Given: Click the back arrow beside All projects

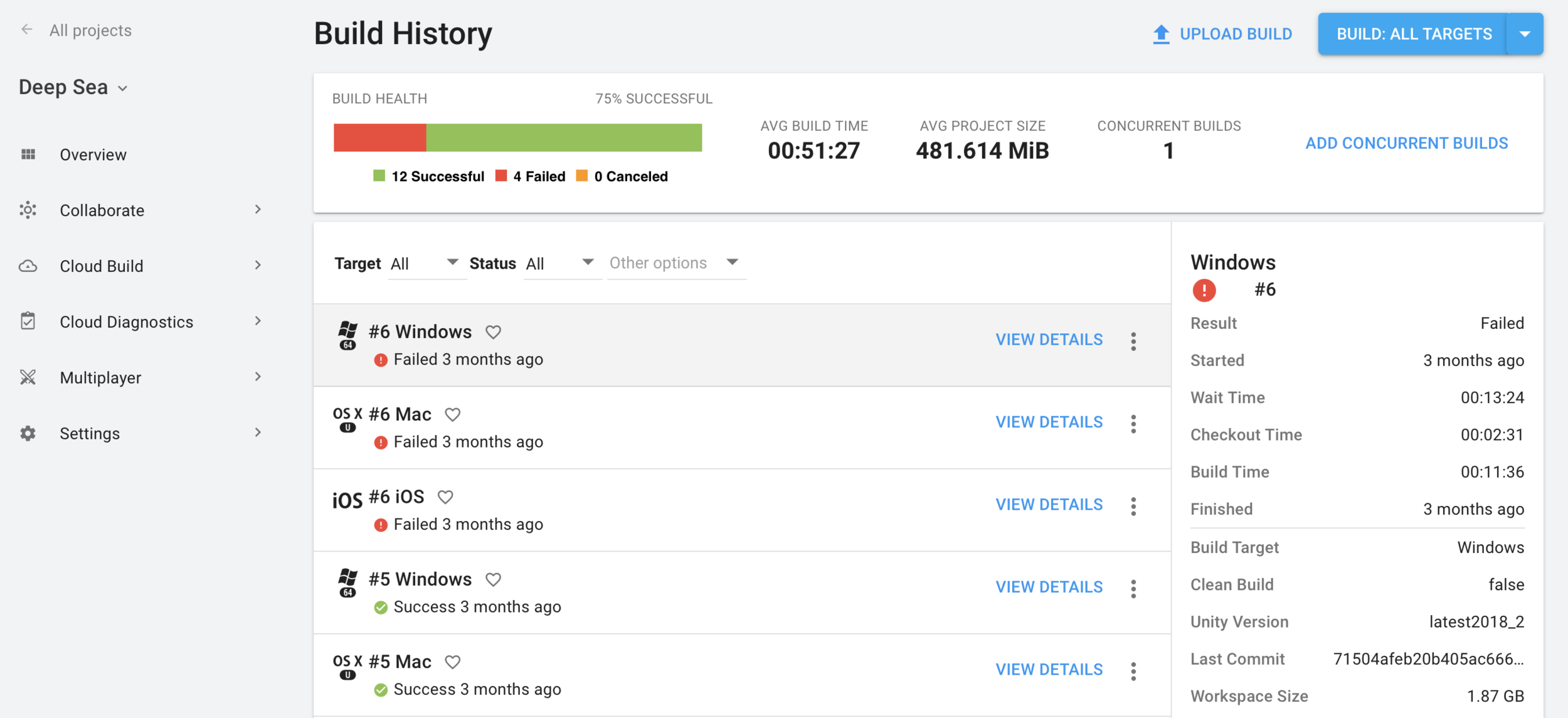Looking at the screenshot, I should [x=26, y=29].
